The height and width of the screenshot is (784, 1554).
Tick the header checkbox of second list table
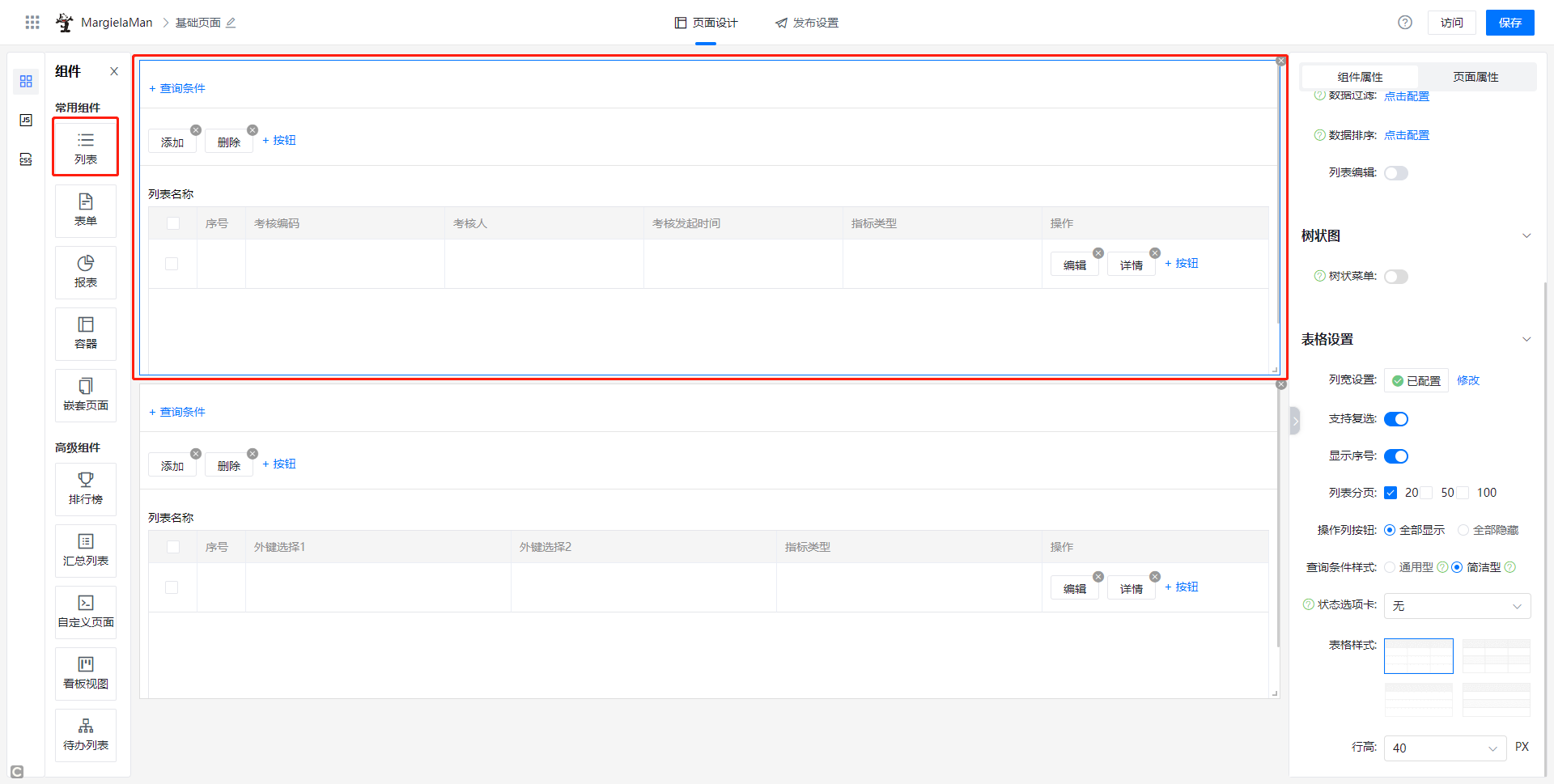point(173,547)
